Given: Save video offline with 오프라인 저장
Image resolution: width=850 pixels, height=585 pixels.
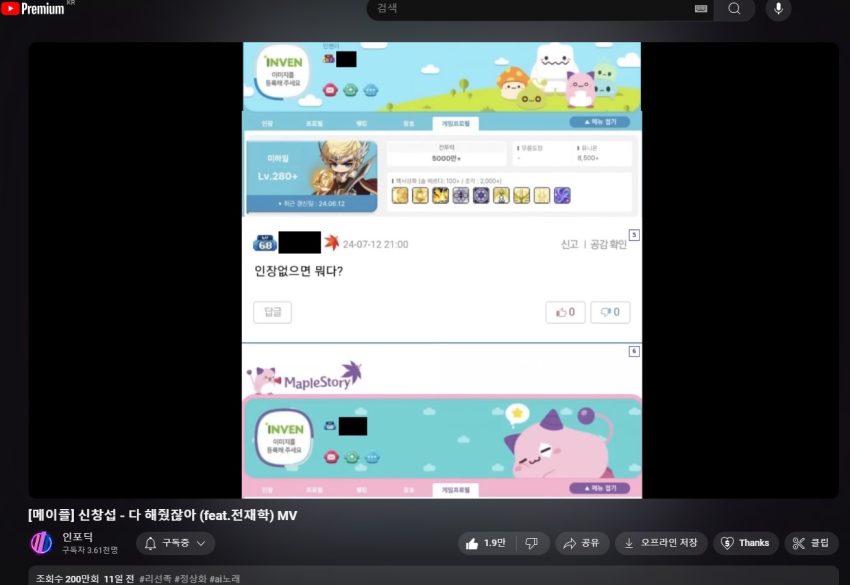Looking at the screenshot, I should pos(661,543).
